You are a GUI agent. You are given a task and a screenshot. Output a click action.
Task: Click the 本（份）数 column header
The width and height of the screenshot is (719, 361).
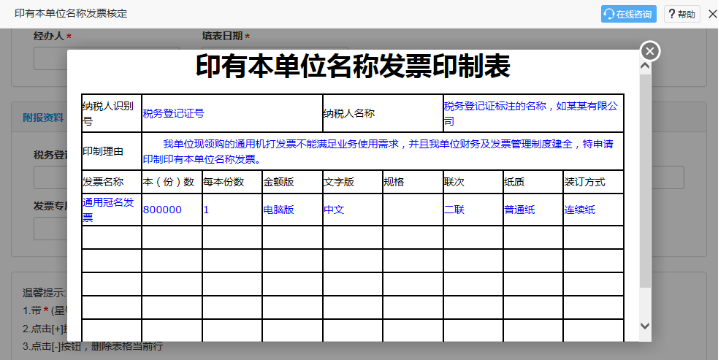click(x=172, y=182)
